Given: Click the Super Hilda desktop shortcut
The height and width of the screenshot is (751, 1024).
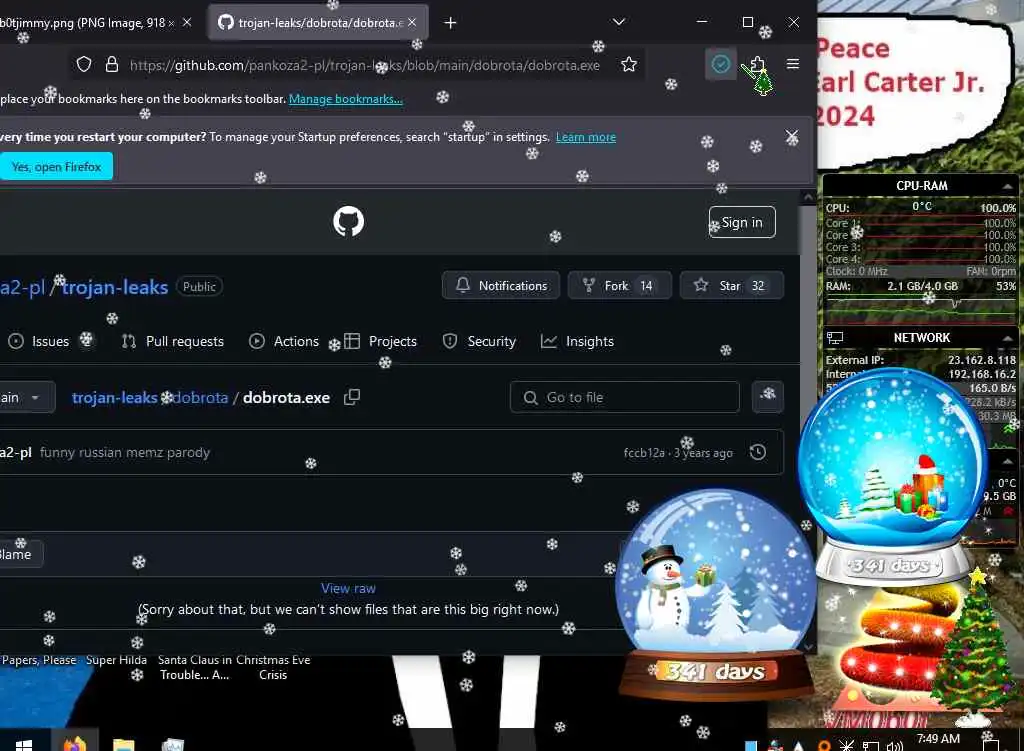Looking at the screenshot, I should point(116,660).
